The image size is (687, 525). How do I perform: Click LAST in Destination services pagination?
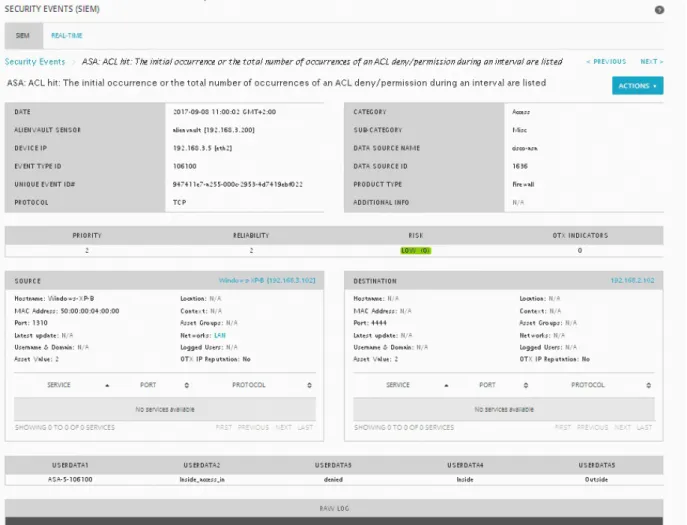[x=645, y=427]
